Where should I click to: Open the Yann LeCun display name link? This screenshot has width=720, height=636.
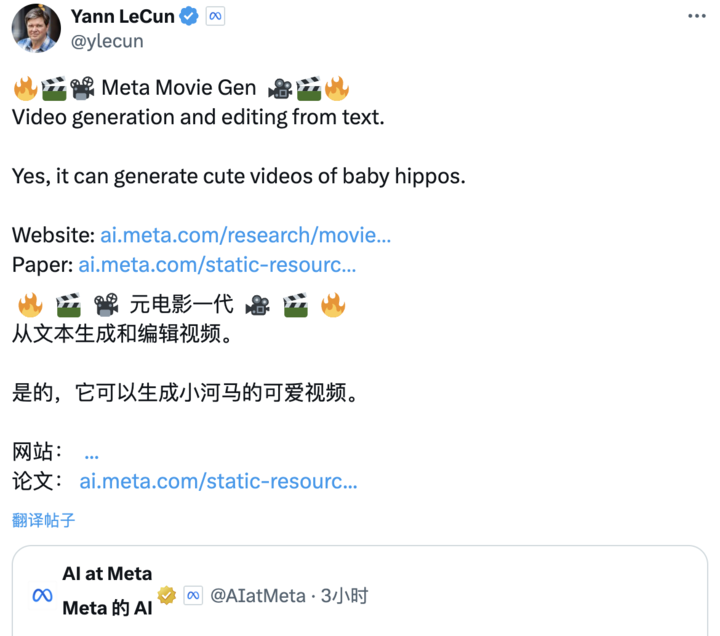122,17
